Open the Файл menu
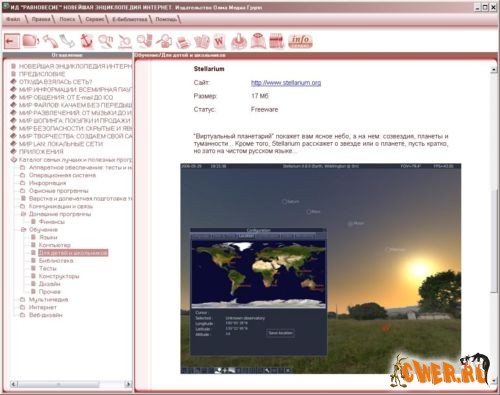Viewport: 500px width, 395px height. tap(13, 19)
